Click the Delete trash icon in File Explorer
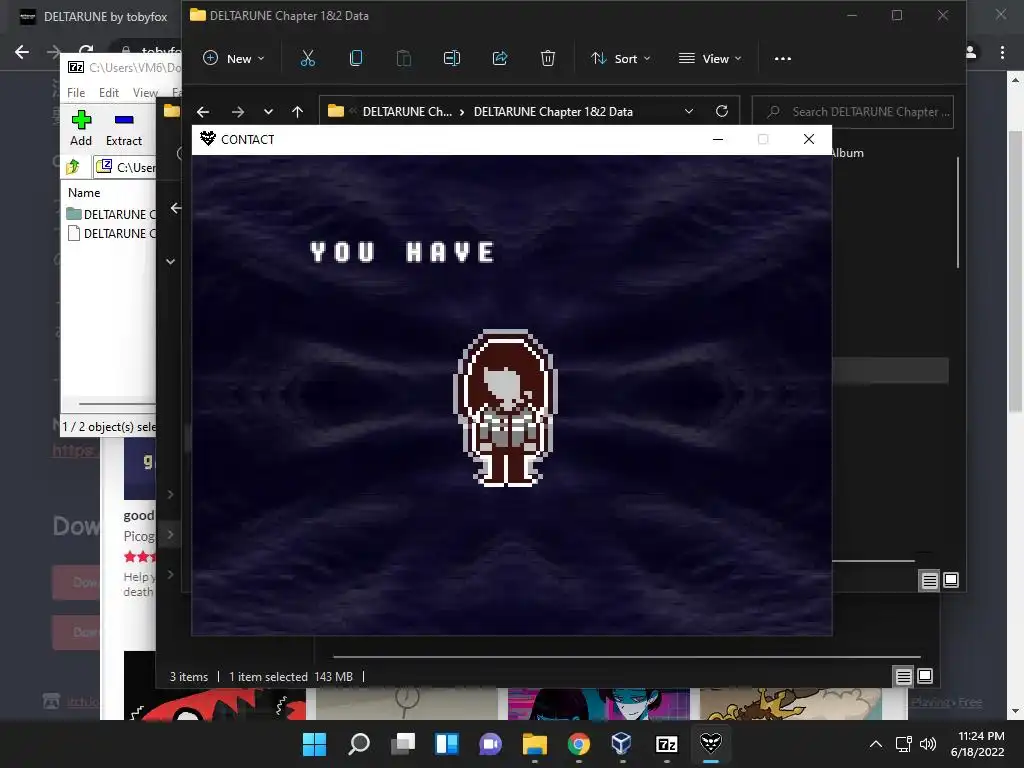Viewport: 1024px width, 768px height. [548, 59]
